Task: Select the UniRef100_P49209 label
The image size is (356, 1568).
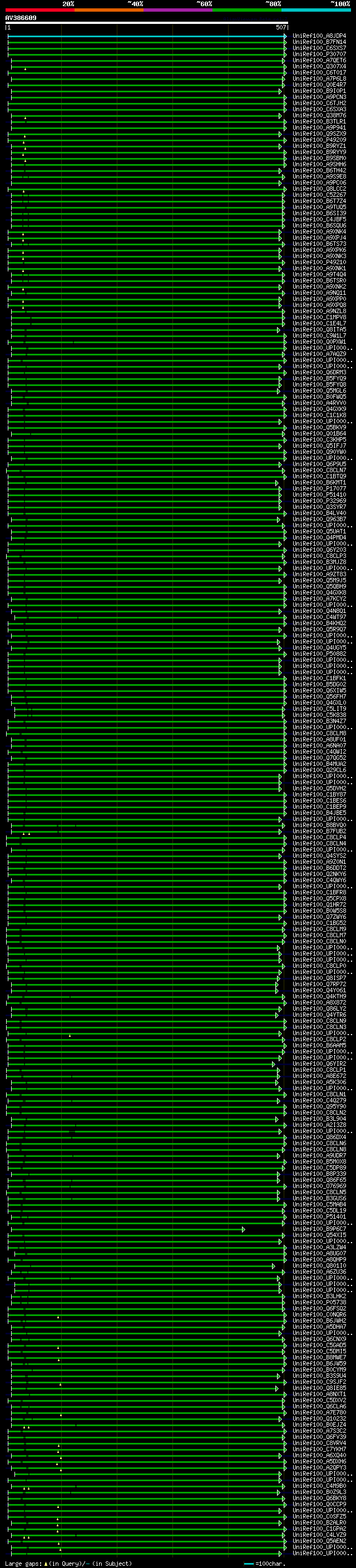Action: point(319,140)
